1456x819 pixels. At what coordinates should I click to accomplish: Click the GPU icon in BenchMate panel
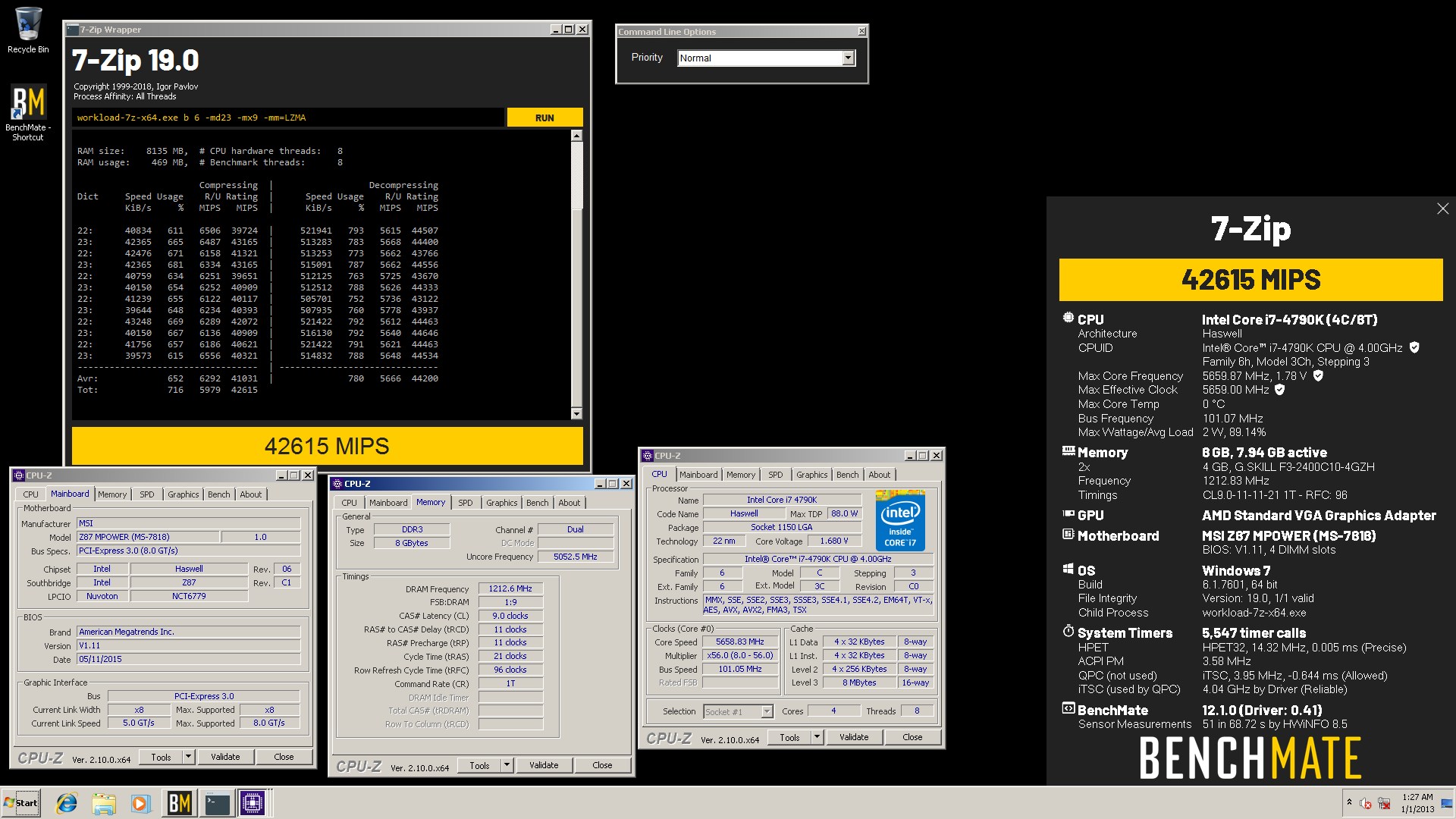click(x=1068, y=514)
